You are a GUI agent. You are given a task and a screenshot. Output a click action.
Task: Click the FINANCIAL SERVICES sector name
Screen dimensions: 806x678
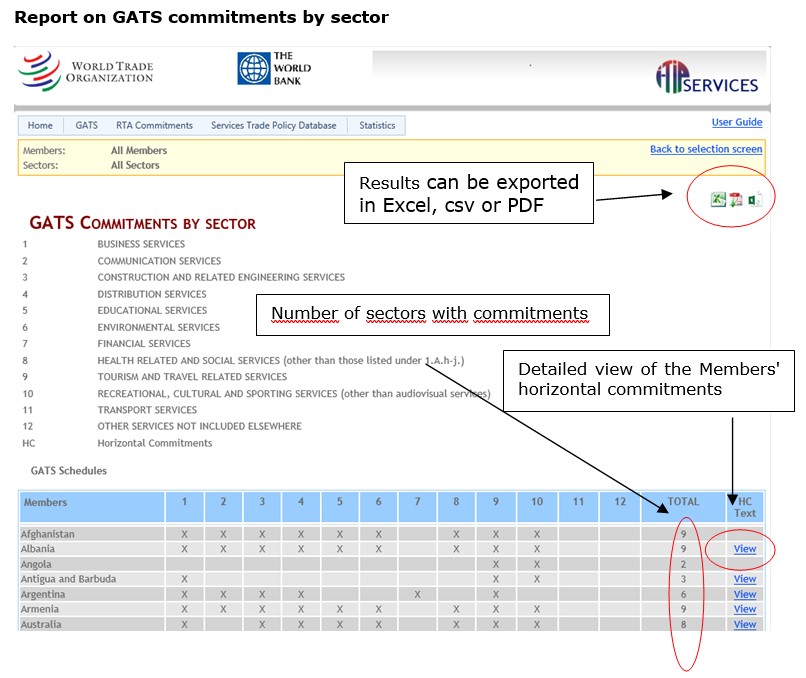click(x=144, y=343)
